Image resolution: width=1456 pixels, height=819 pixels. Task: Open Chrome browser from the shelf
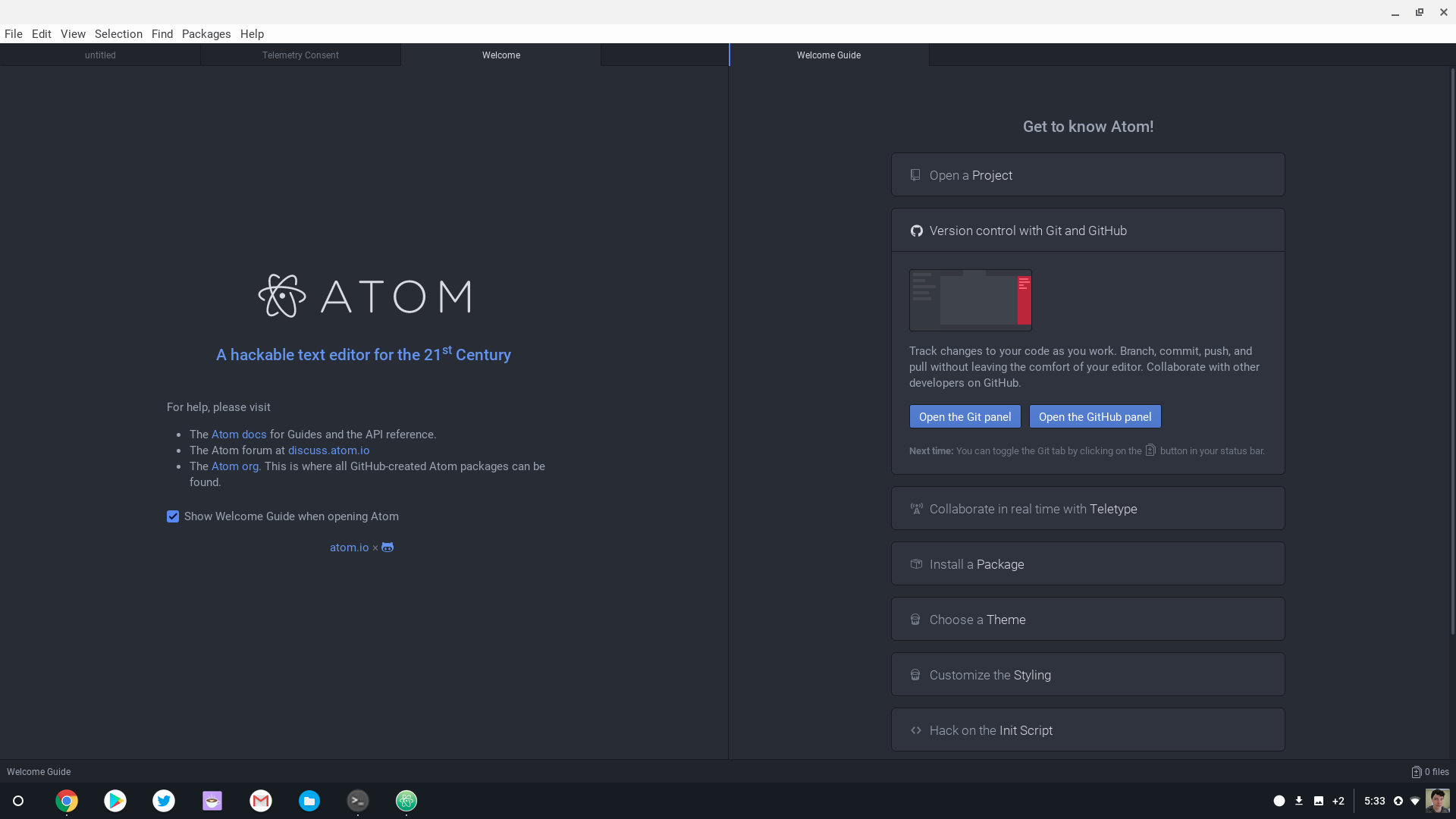67,801
